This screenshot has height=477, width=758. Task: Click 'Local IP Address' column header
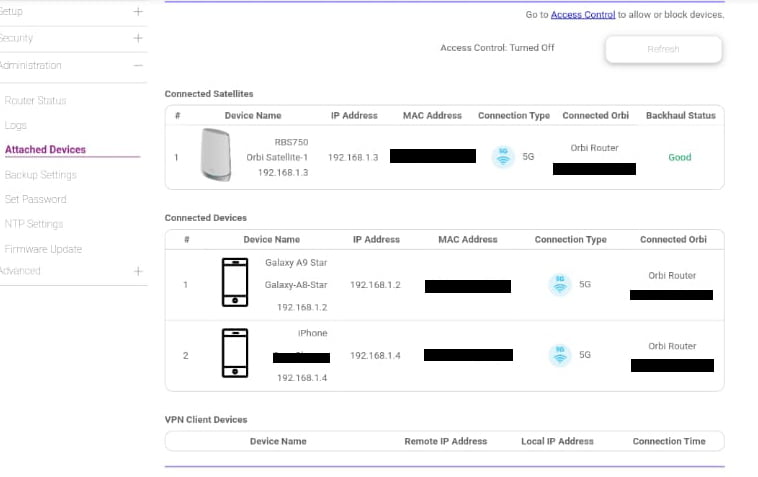pyautogui.click(x=557, y=441)
